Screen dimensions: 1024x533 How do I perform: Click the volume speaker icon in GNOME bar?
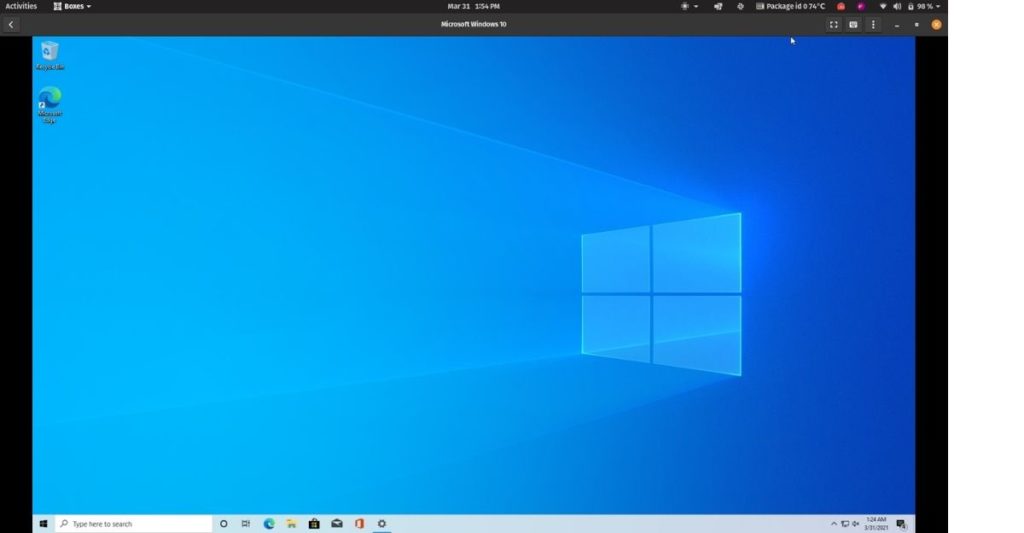(897, 6)
